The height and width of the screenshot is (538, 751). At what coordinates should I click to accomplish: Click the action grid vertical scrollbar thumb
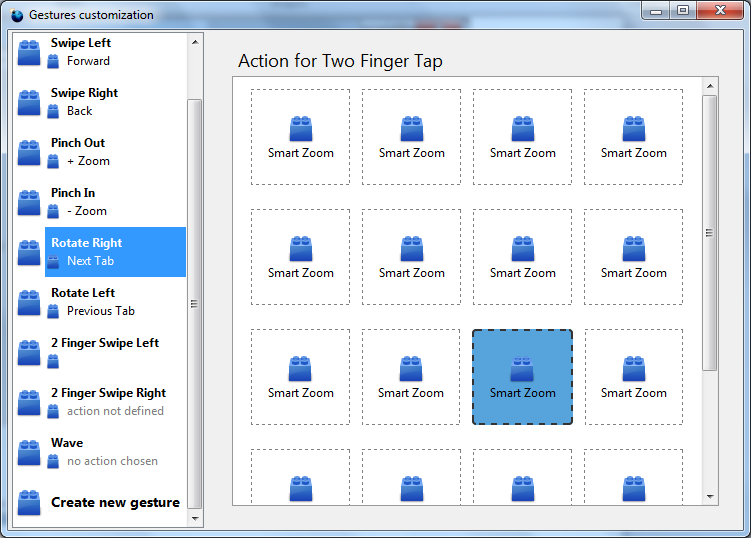(710, 233)
